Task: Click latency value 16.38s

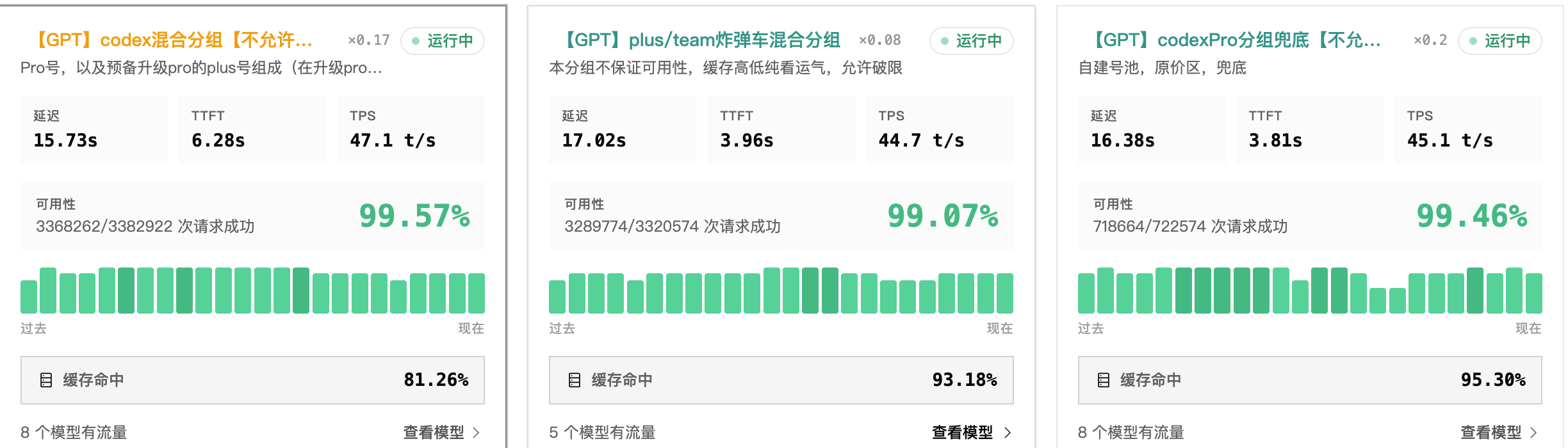Action: [1123, 140]
